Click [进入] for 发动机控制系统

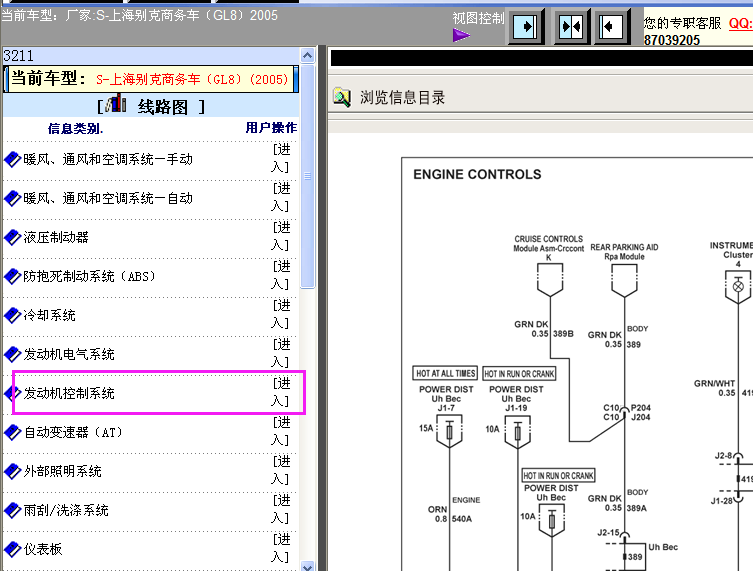coord(281,392)
